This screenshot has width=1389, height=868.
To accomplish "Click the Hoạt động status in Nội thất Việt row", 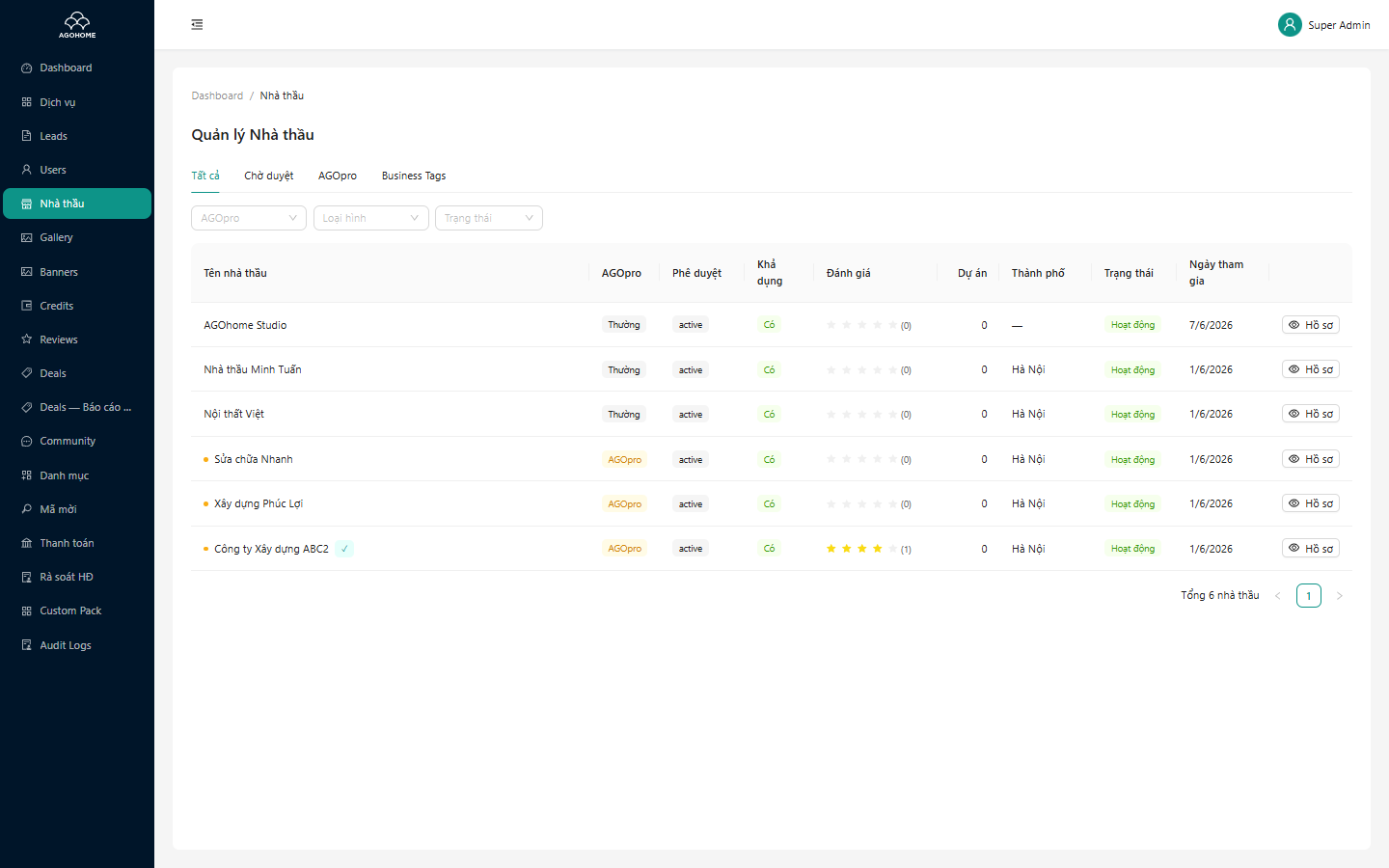I will 1132,414.
